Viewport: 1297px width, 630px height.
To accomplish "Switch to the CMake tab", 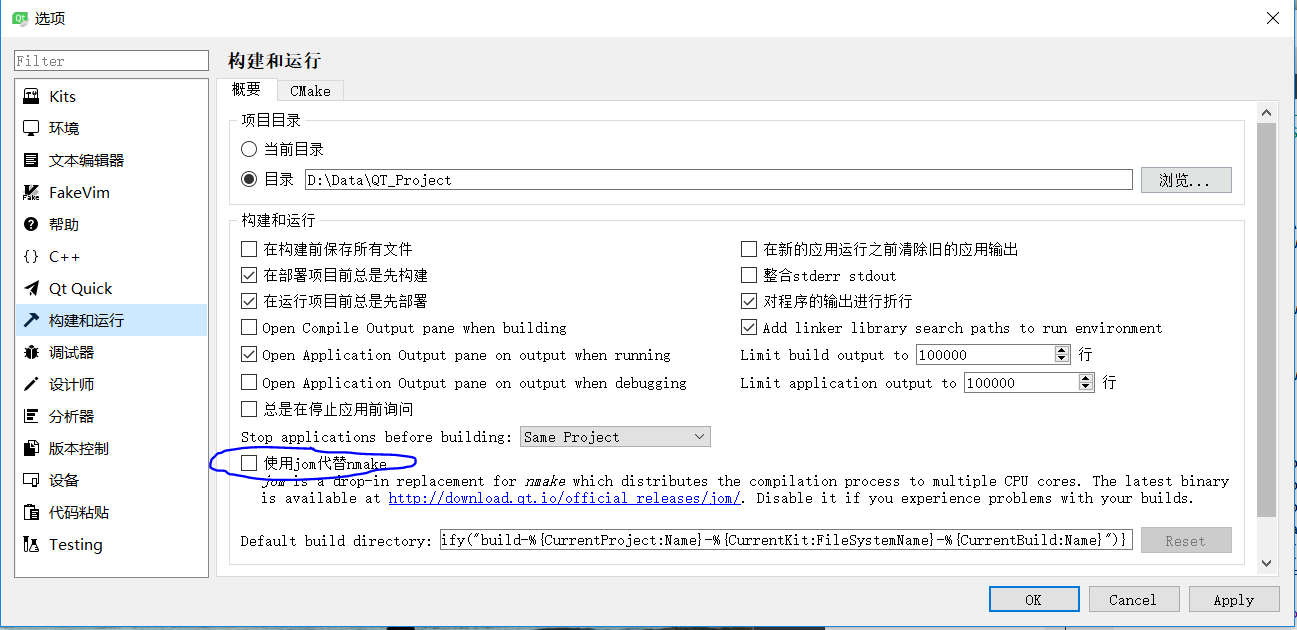I will point(310,89).
